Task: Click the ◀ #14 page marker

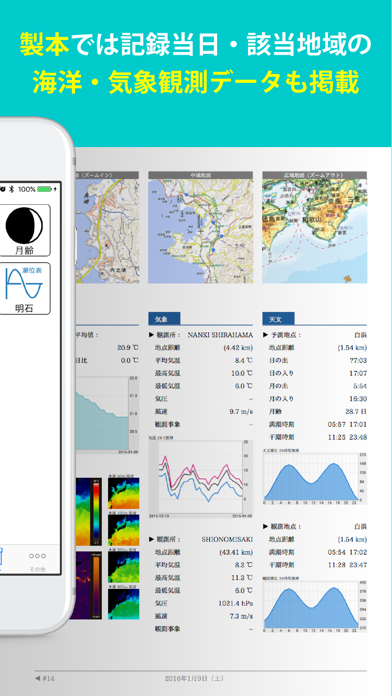Action: [45, 678]
